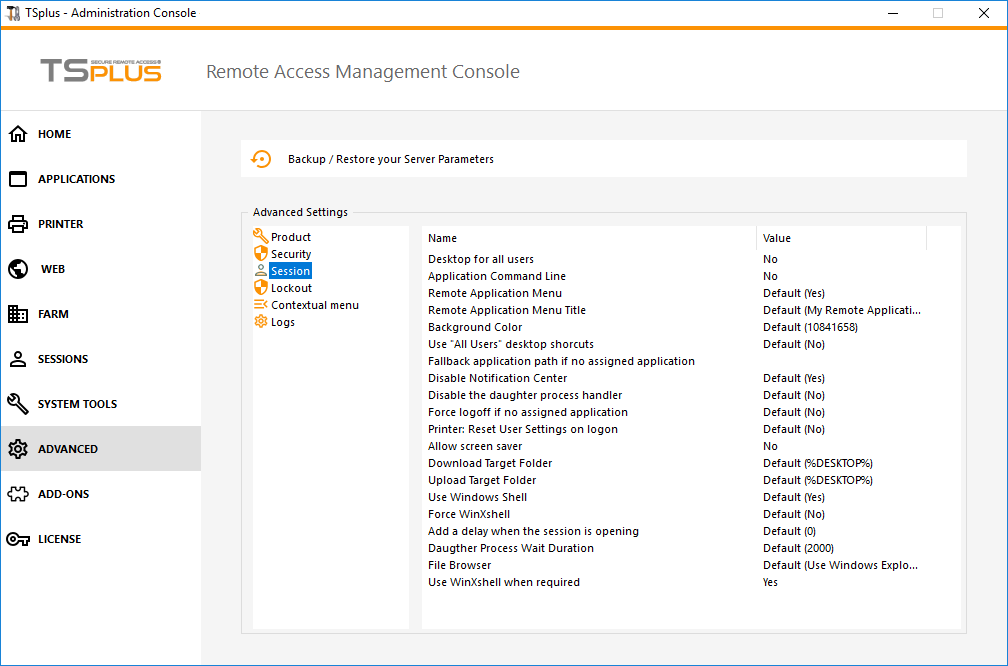Click the License key icon
Viewport: 1008px width, 666px height.
pyautogui.click(x=18, y=539)
